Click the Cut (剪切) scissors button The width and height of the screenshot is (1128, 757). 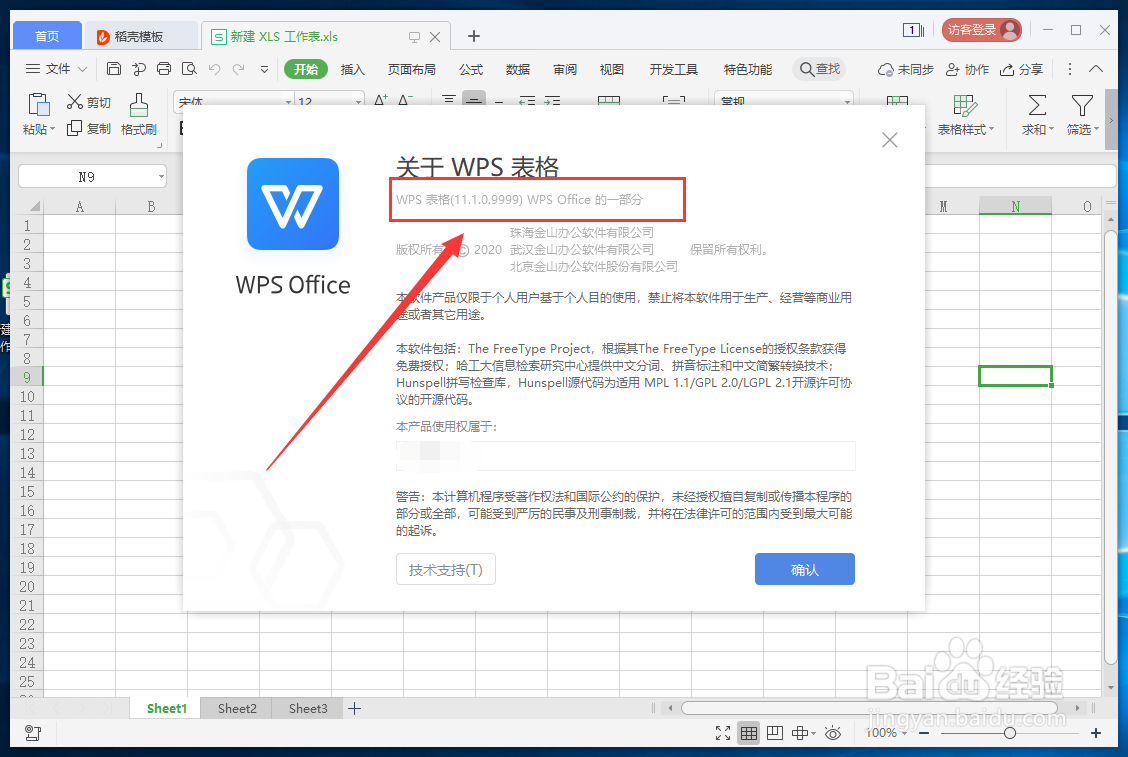point(88,102)
